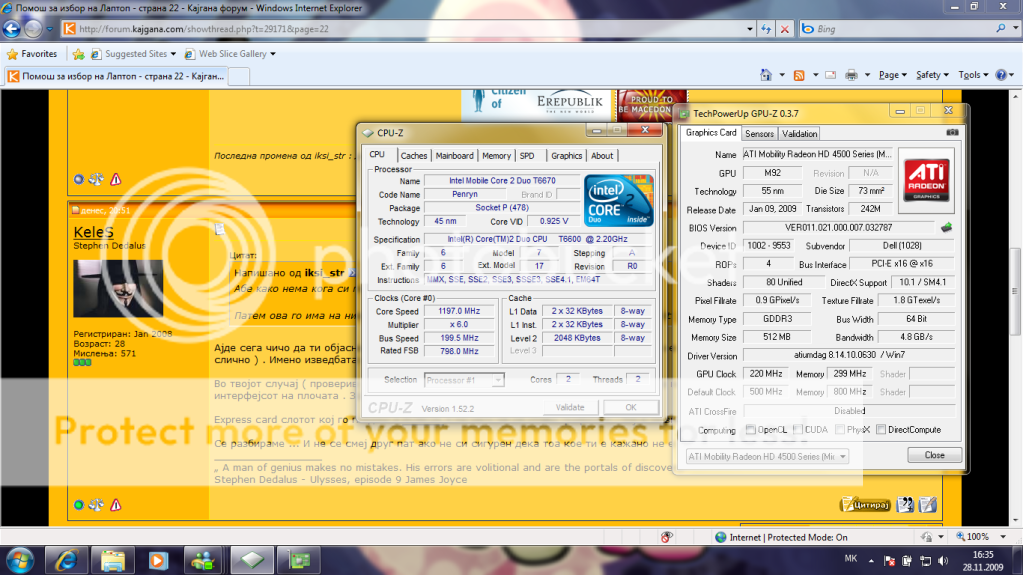Click the report post warning triangle icon
This screenshot has height=575, width=1023.
[116, 180]
